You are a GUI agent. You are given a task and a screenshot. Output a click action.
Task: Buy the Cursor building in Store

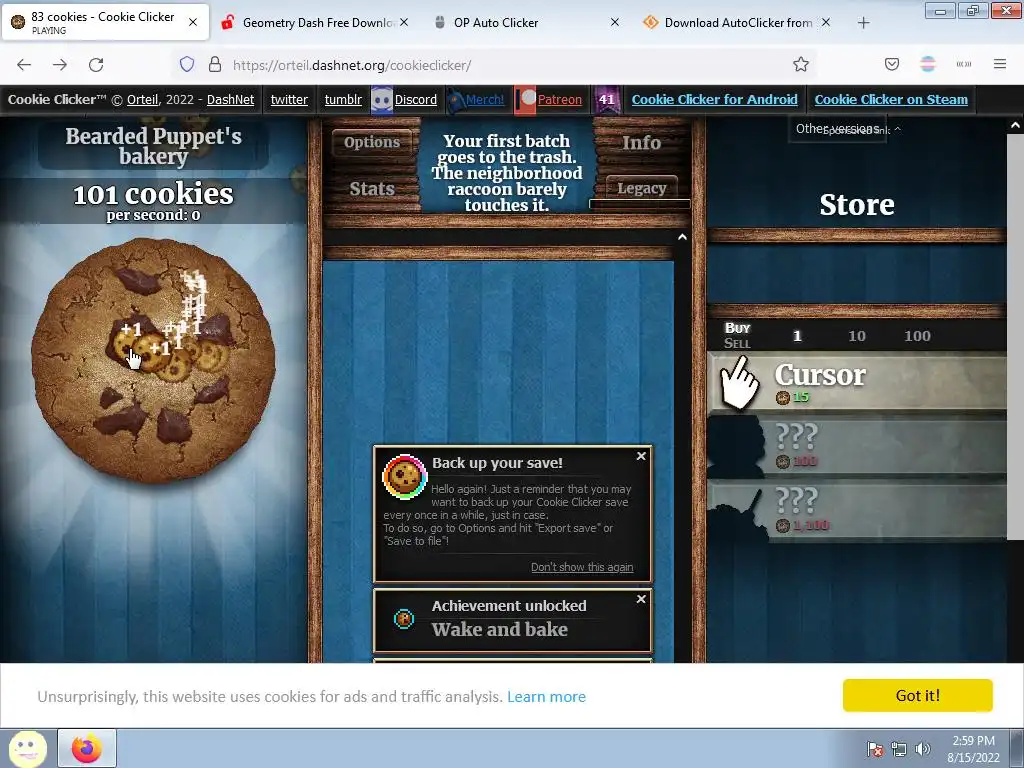click(857, 383)
